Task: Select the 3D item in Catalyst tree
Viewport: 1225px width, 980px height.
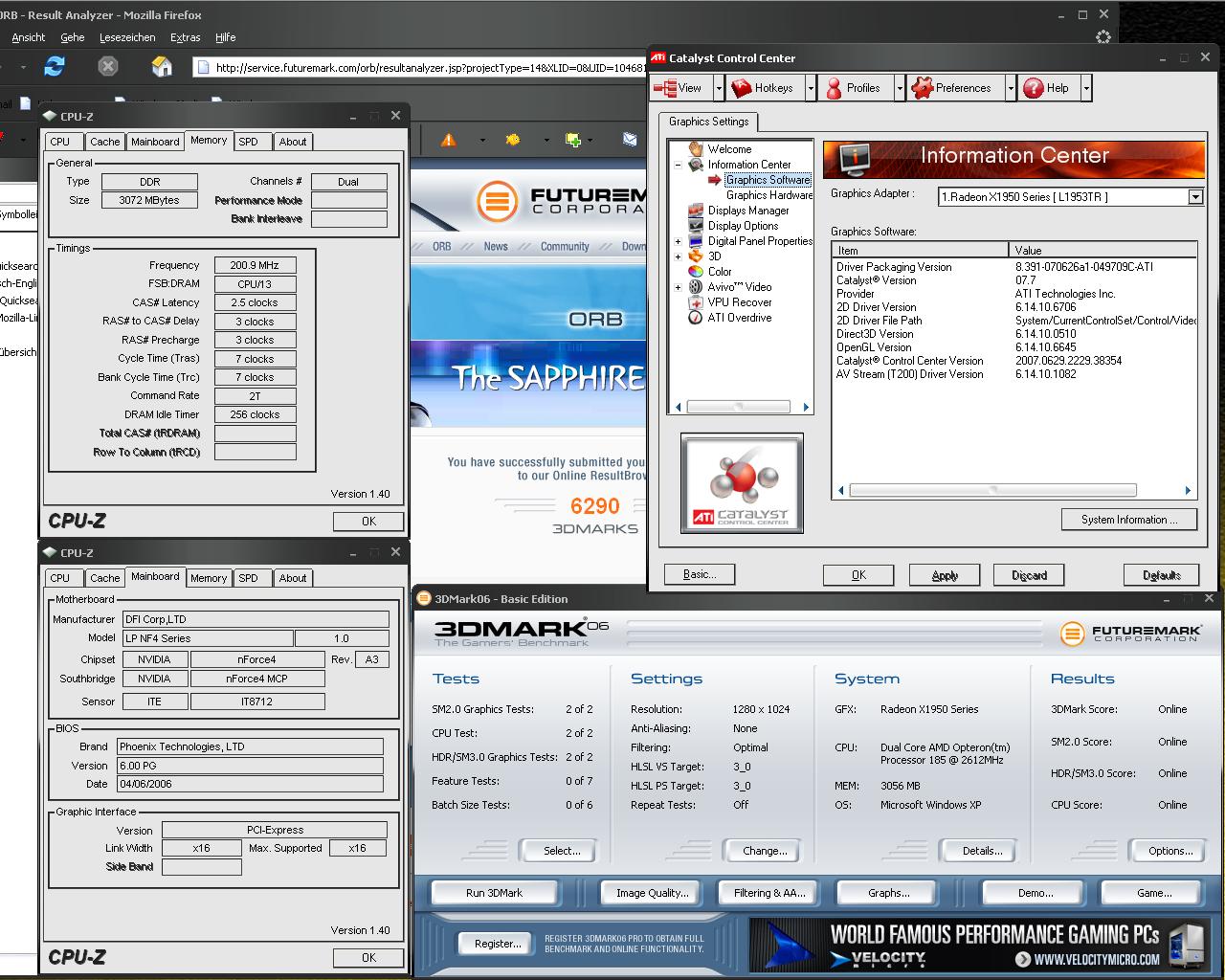Action: [x=714, y=256]
